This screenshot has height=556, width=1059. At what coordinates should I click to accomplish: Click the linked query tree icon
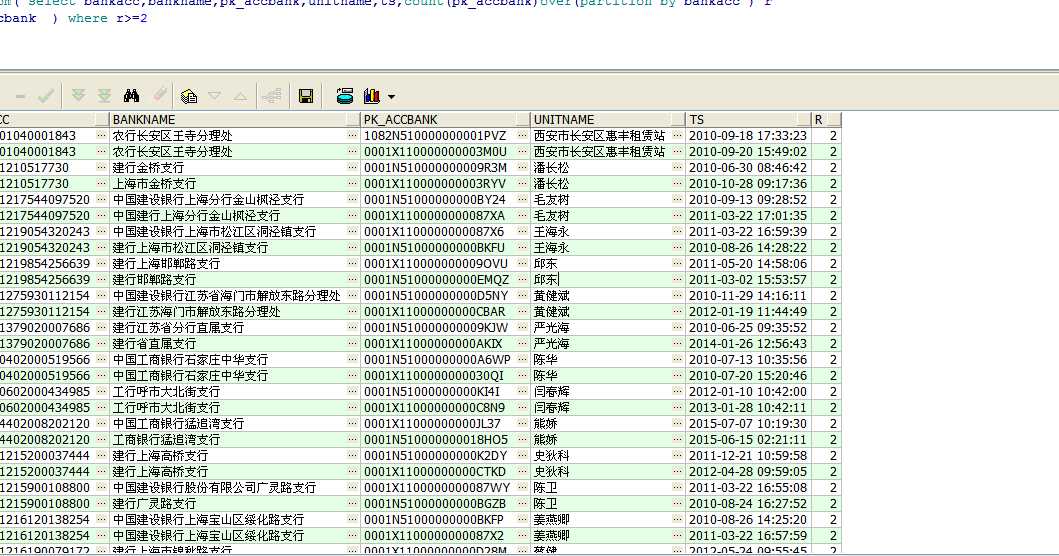coord(272,97)
